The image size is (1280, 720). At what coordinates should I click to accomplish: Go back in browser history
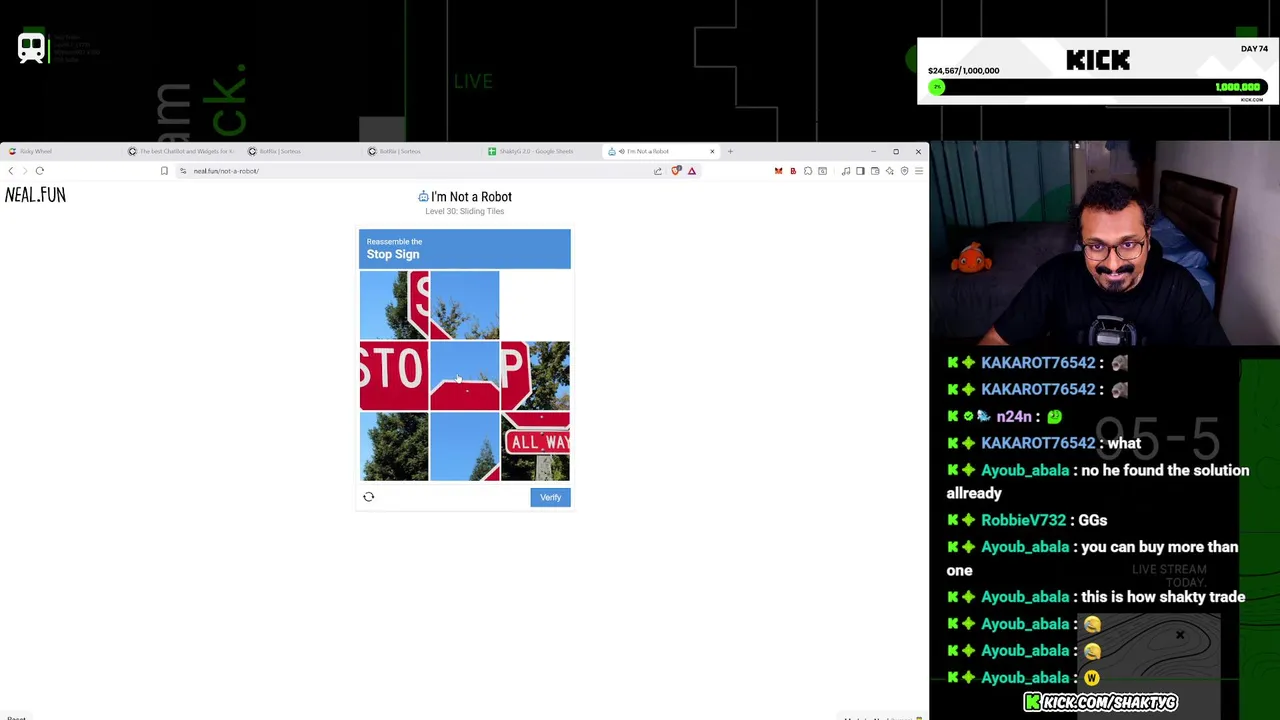[11, 171]
